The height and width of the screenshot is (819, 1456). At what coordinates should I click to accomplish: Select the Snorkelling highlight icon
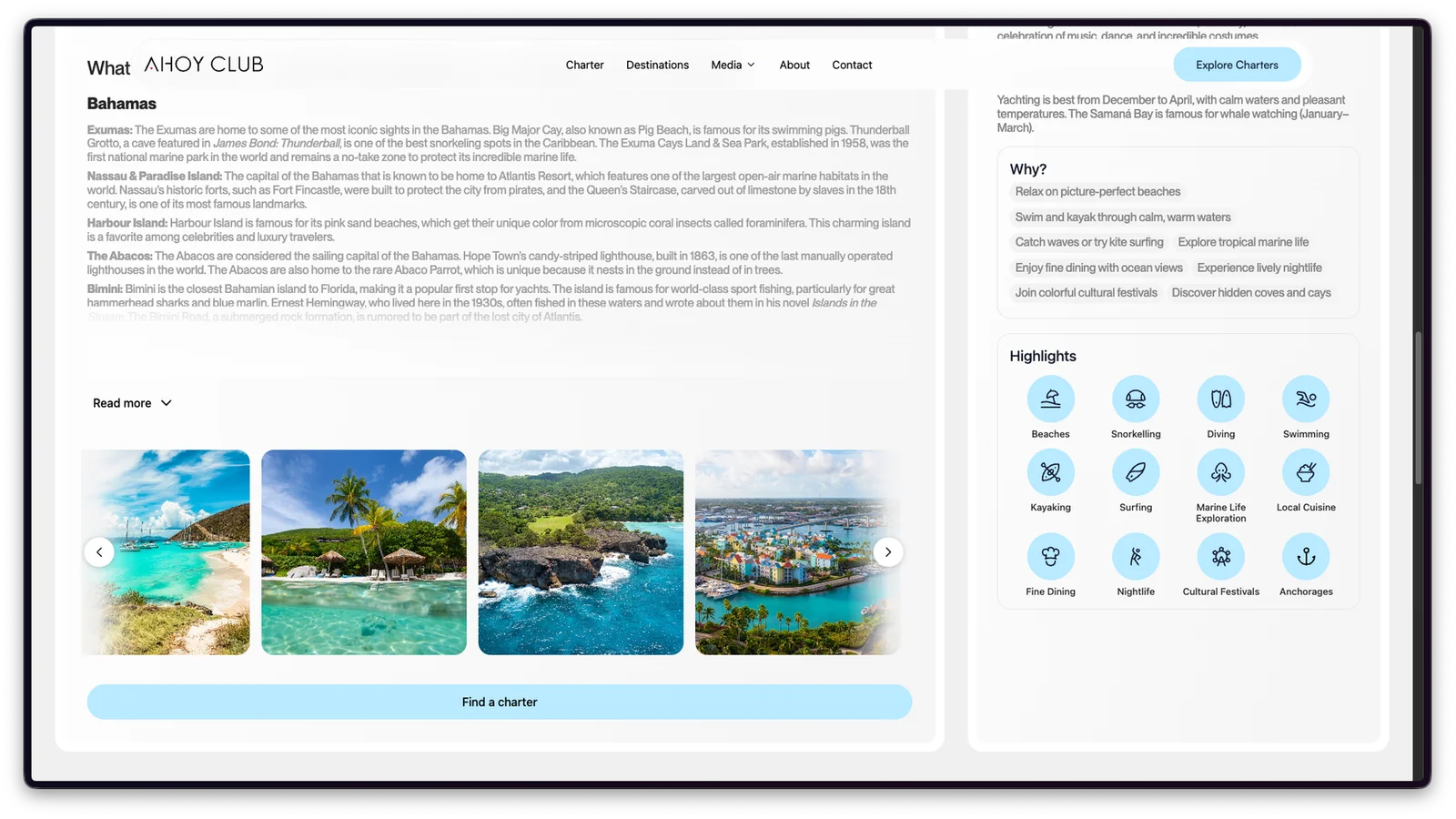pyautogui.click(x=1136, y=399)
